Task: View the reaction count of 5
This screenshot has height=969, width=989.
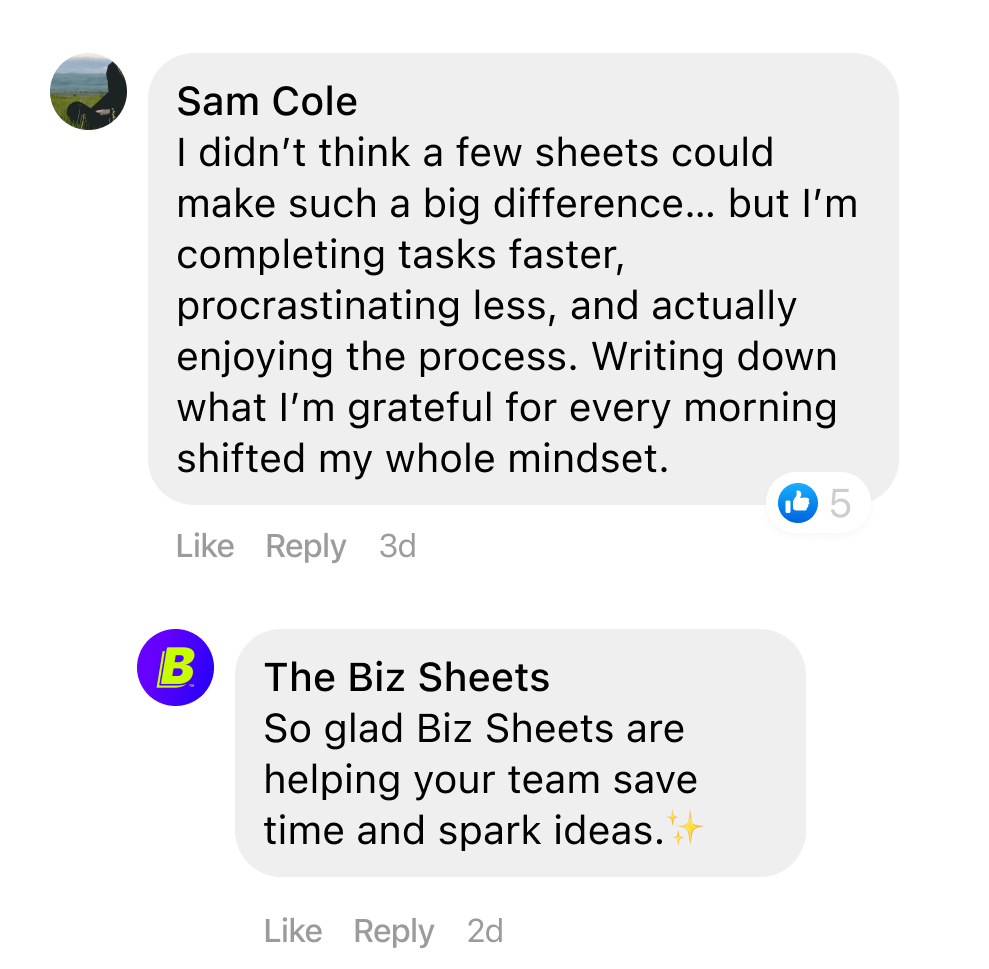Action: (x=840, y=503)
